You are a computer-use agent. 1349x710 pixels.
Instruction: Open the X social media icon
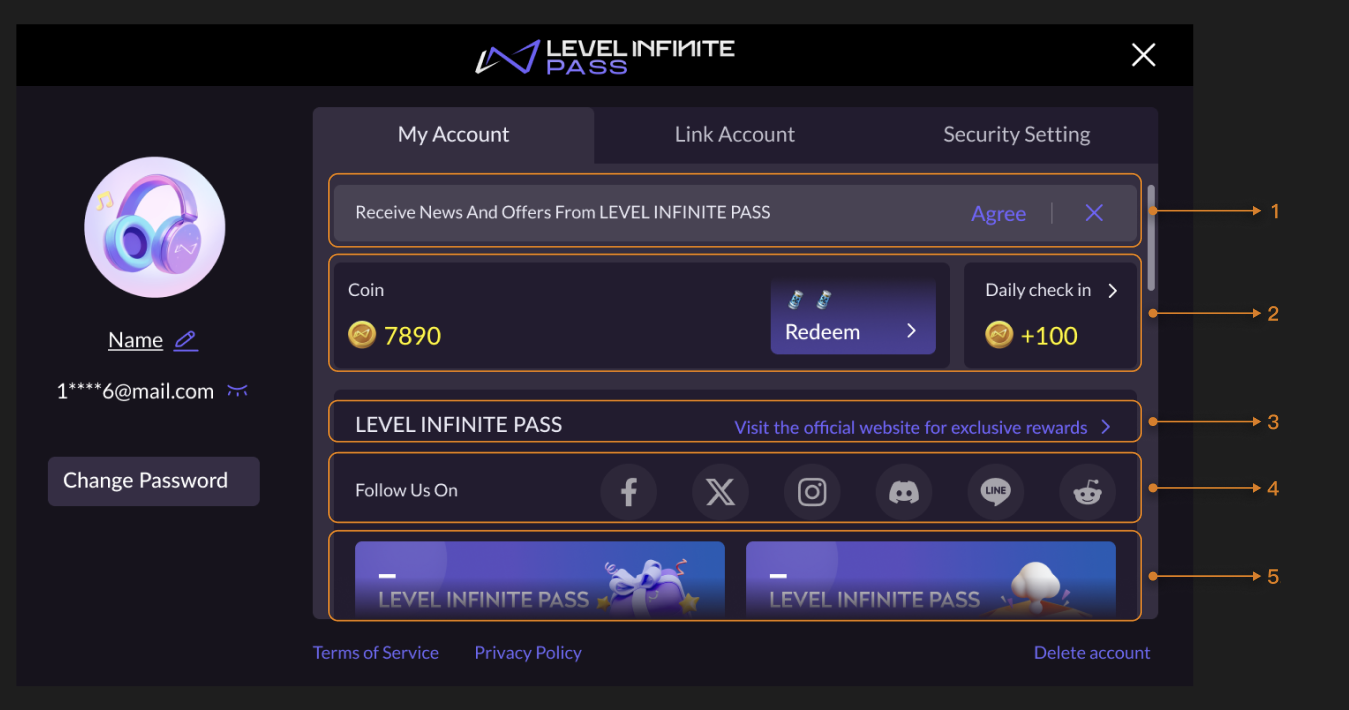tap(720, 491)
